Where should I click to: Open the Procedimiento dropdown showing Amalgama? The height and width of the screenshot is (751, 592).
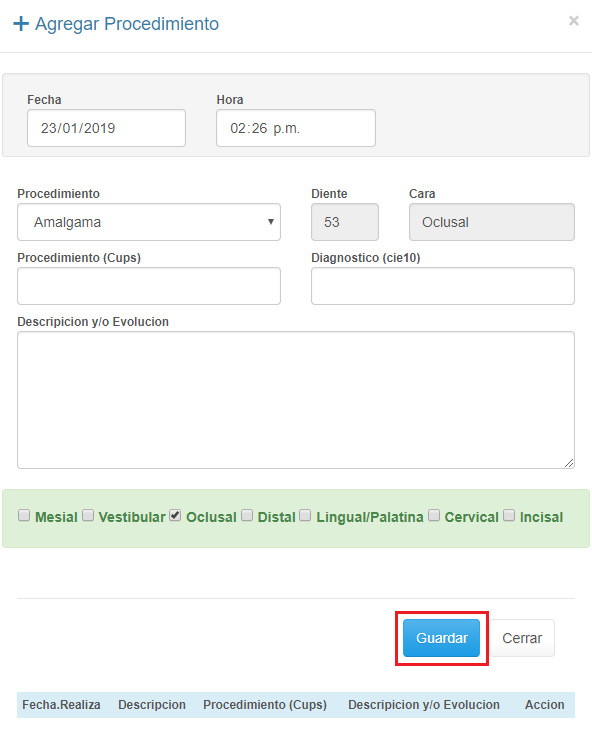tap(149, 222)
